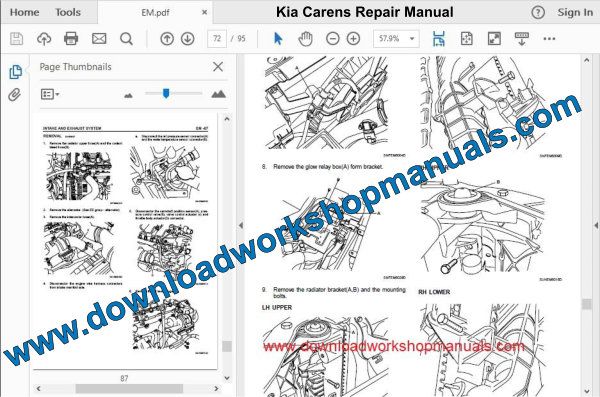Click the Sign In link

(x=575, y=12)
